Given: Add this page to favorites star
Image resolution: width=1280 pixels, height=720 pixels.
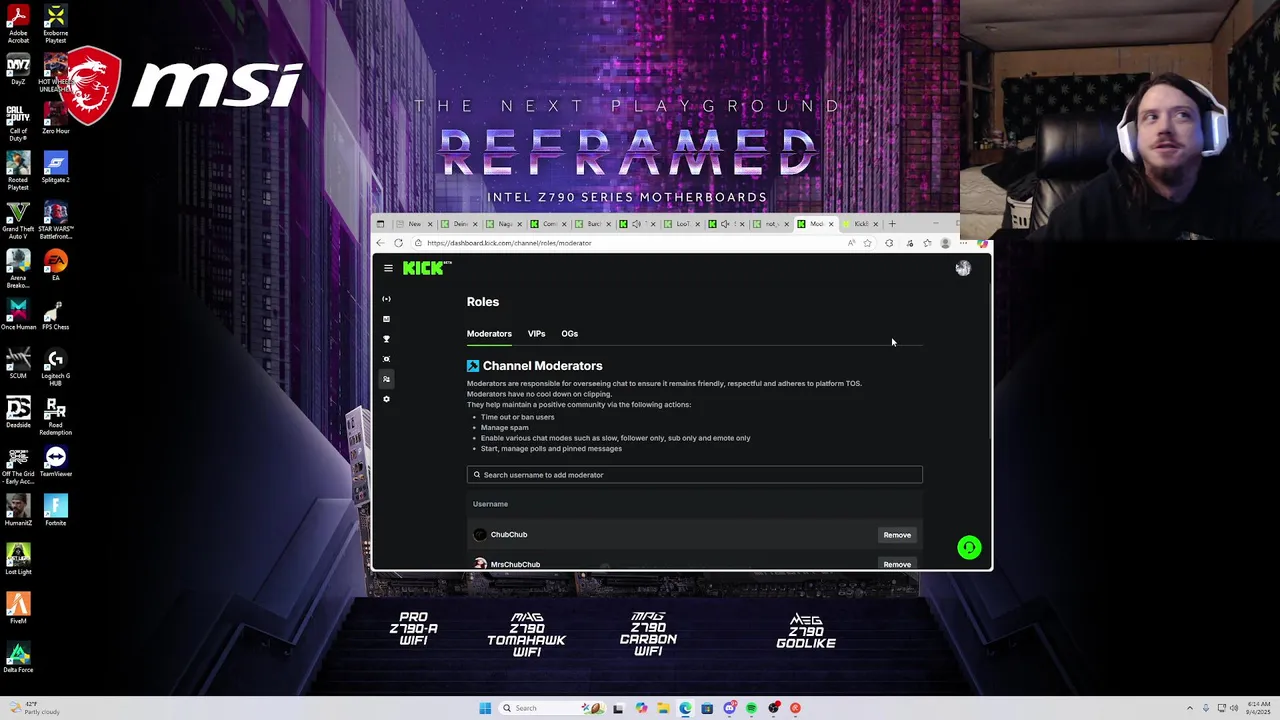Looking at the screenshot, I should point(867,243).
